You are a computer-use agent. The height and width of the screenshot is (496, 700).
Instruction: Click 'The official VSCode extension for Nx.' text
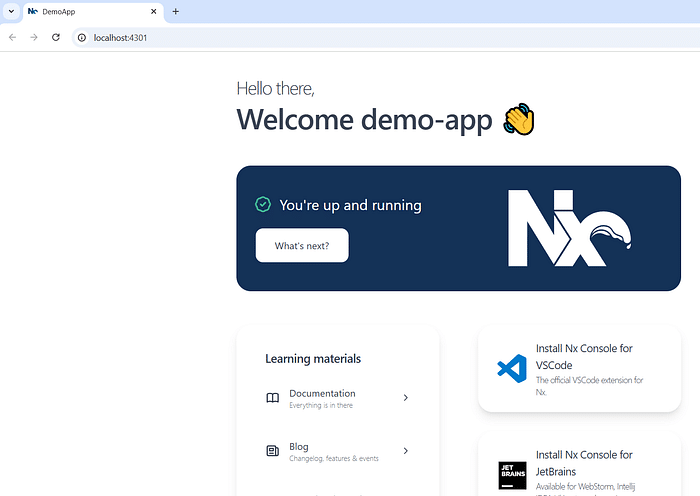coord(589,386)
